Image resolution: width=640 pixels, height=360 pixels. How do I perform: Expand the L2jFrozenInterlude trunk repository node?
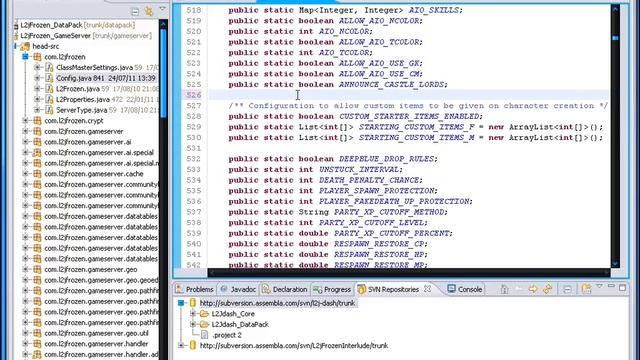point(181,346)
